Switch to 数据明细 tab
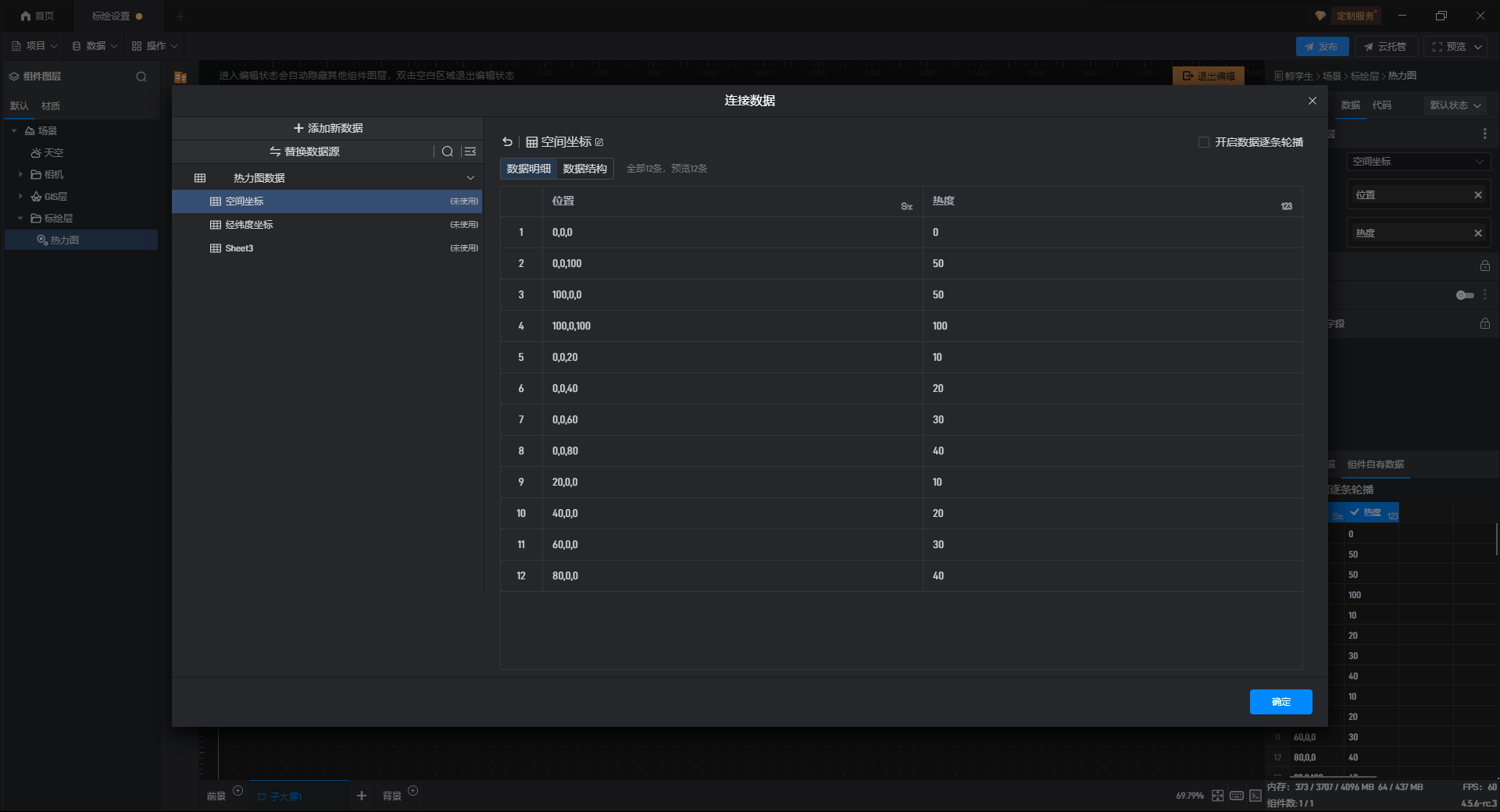Viewport: 1500px width, 812px height. pyautogui.click(x=529, y=169)
